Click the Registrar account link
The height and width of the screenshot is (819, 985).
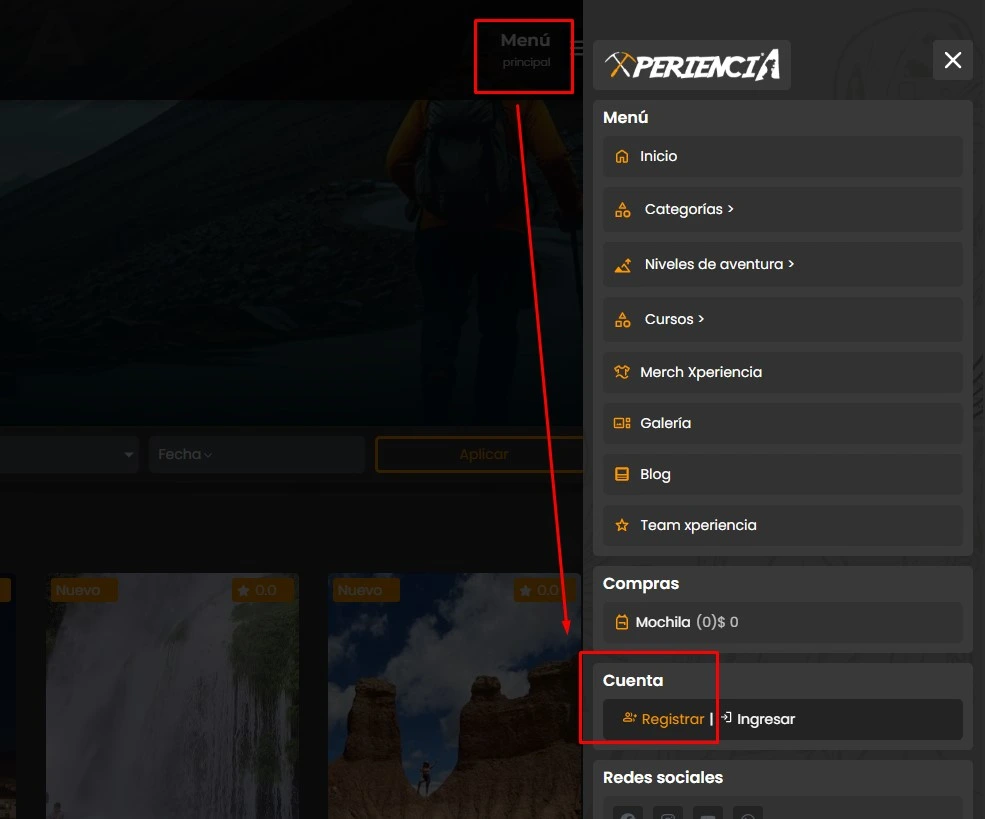tap(672, 719)
